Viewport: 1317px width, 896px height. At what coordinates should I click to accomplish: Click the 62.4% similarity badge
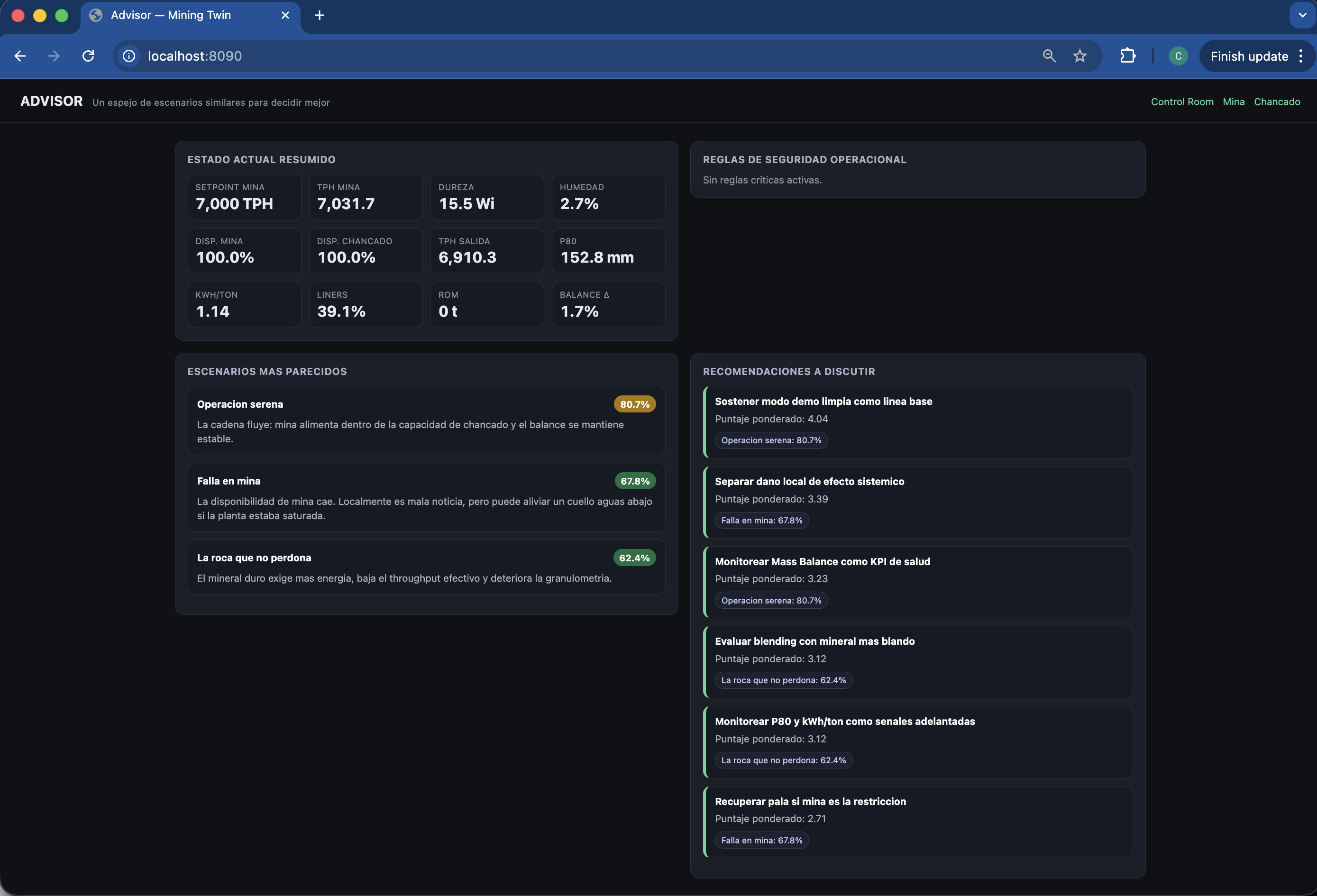point(634,558)
